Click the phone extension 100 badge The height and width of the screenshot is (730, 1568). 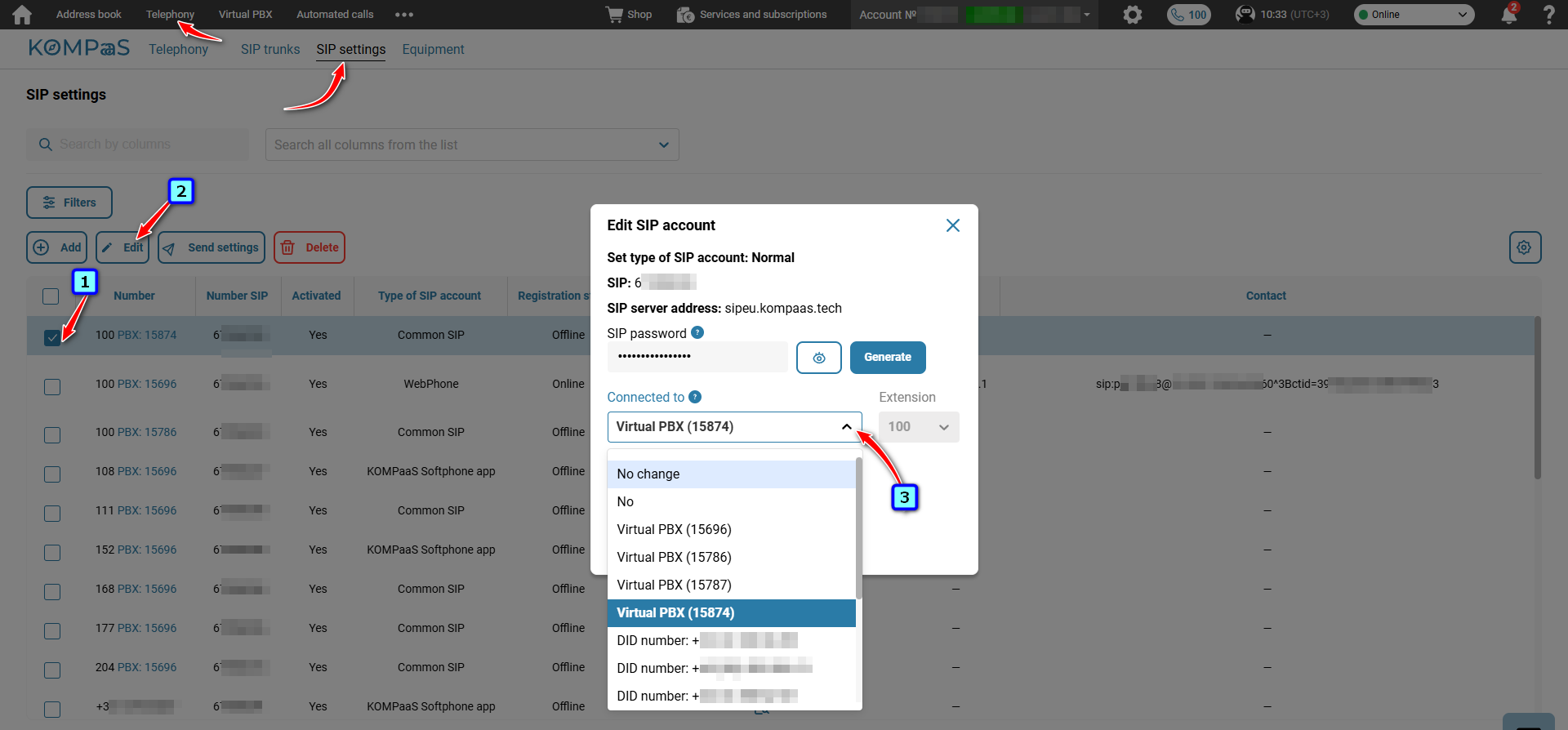tap(1189, 15)
